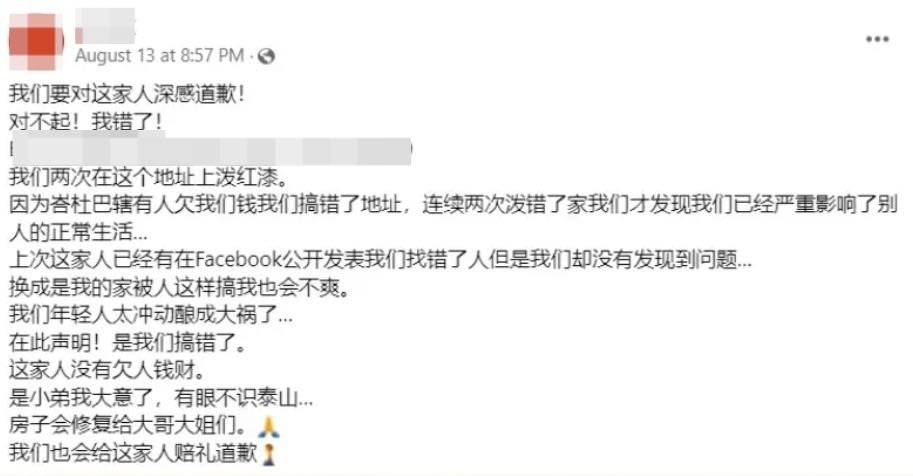The height and width of the screenshot is (476, 913).
Task: Click the line 对不起！我错了！
Action: pyautogui.click(x=86, y=122)
